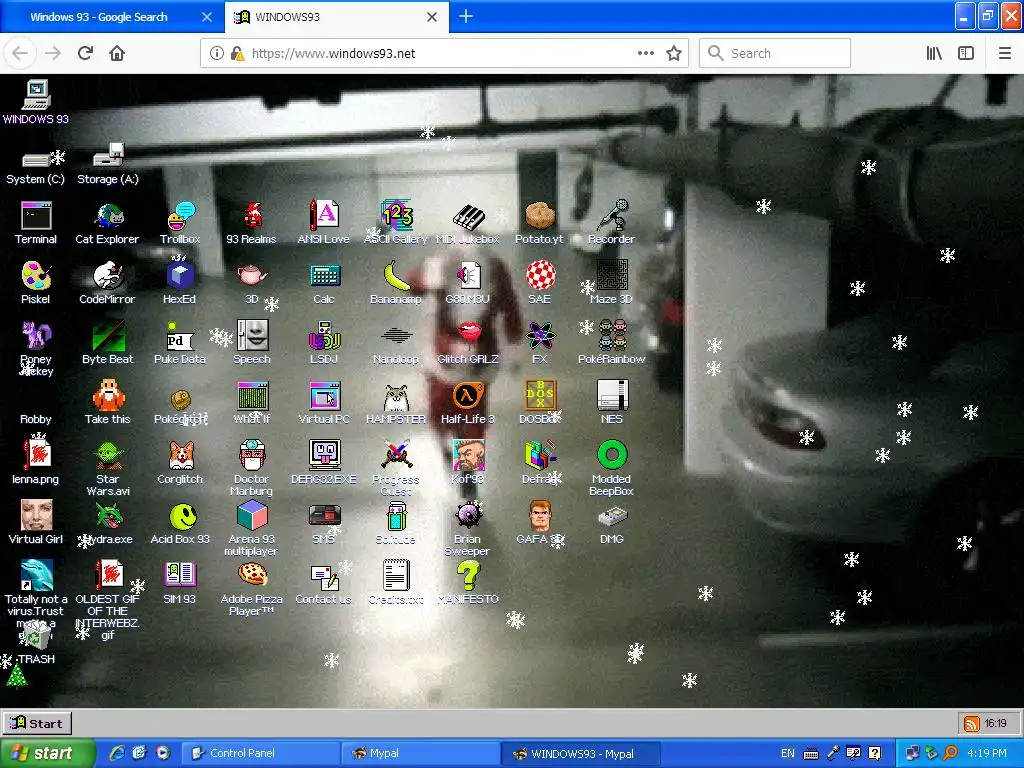Screen dimensions: 1024x768
Task: Click the URL address bar
Action: coord(444,53)
